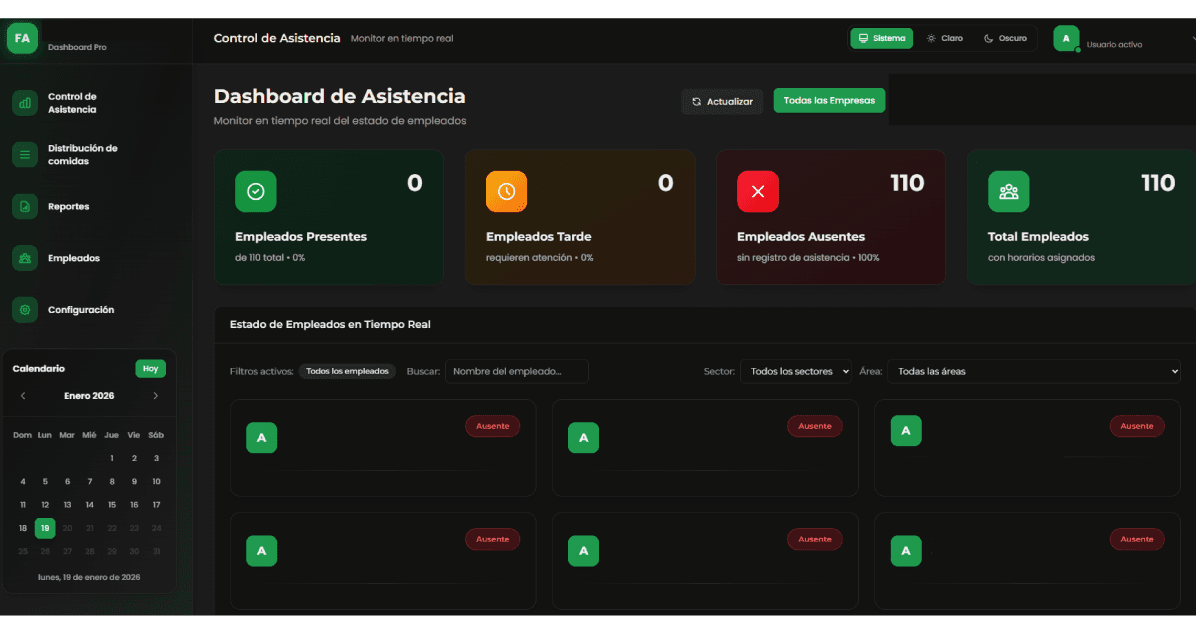The height and width of the screenshot is (634, 1196).
Task: Go to the next month in the calendar
Action: [156, 395]
